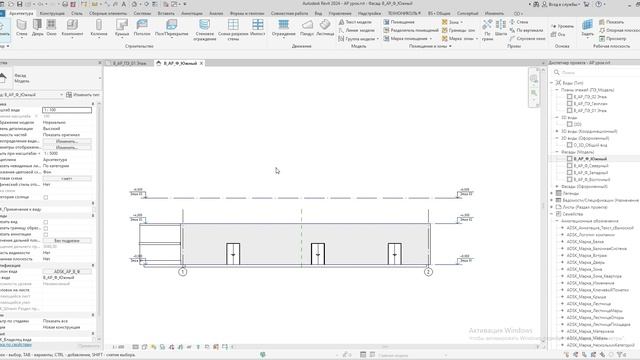640x360 pixels.
Task: Open the Аннотации ribbon tab
Action: (191, 13)
